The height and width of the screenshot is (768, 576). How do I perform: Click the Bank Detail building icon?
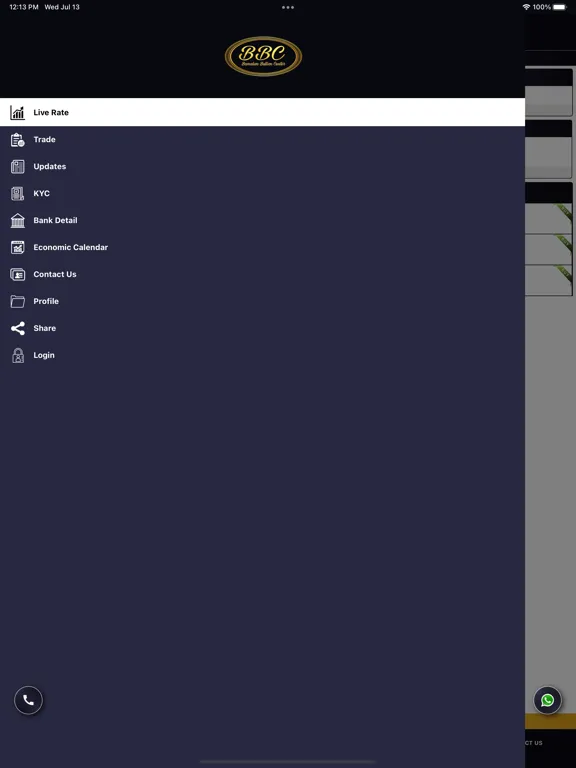tap(18, 220)
